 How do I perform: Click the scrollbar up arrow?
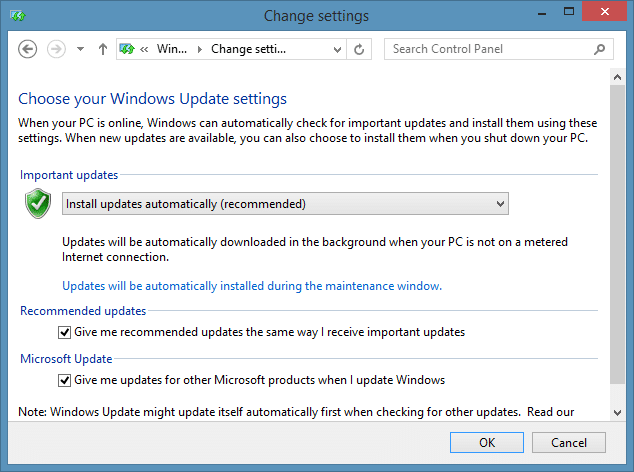tap(617, 77)
